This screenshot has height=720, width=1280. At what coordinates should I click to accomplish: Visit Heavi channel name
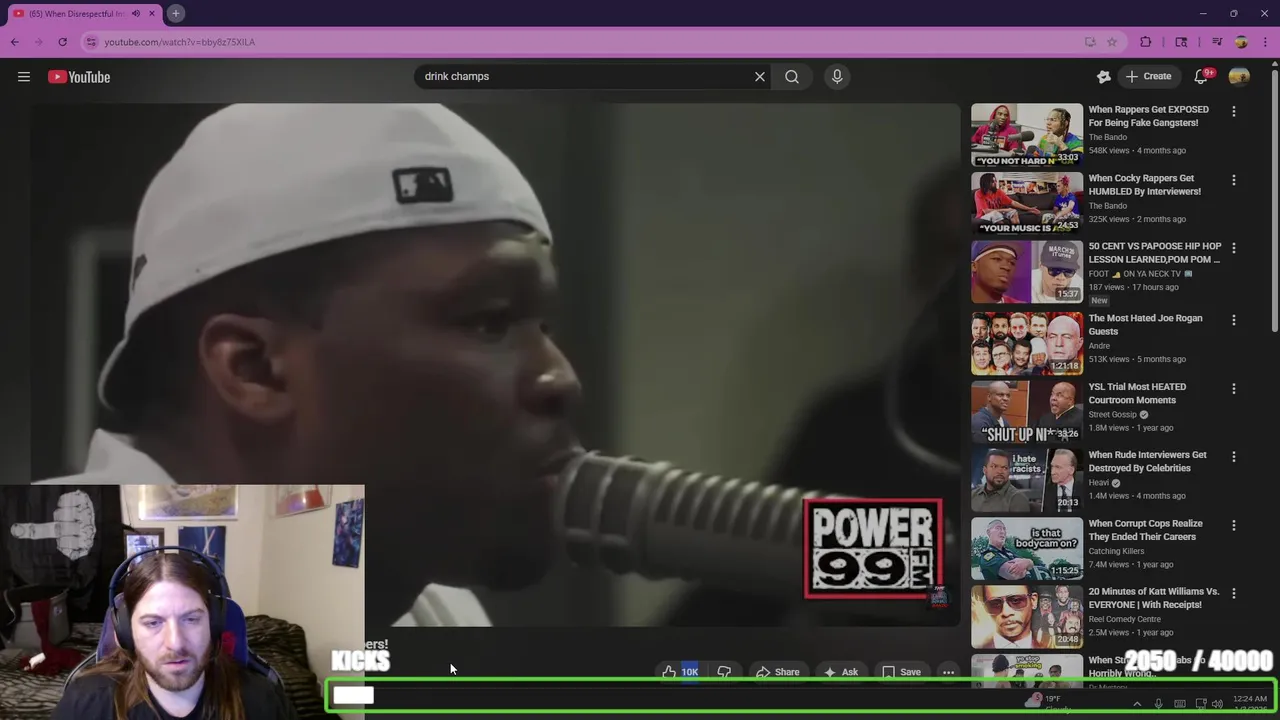pyautogui.click(x=1098, y=483)
